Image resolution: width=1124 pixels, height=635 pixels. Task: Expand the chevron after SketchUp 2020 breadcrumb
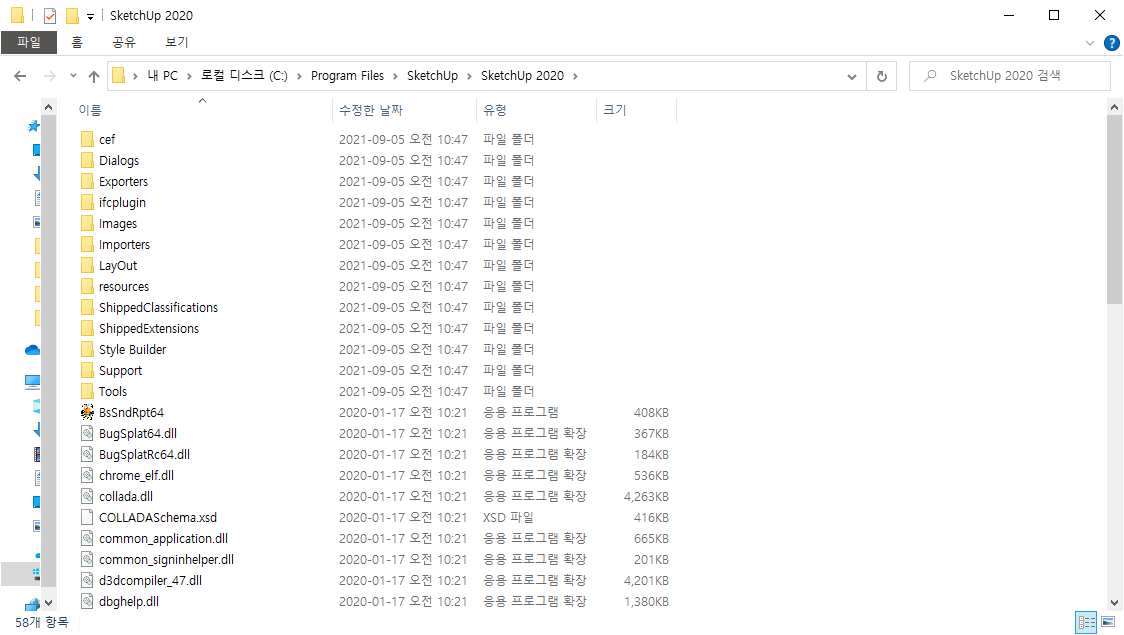point(575,76)
